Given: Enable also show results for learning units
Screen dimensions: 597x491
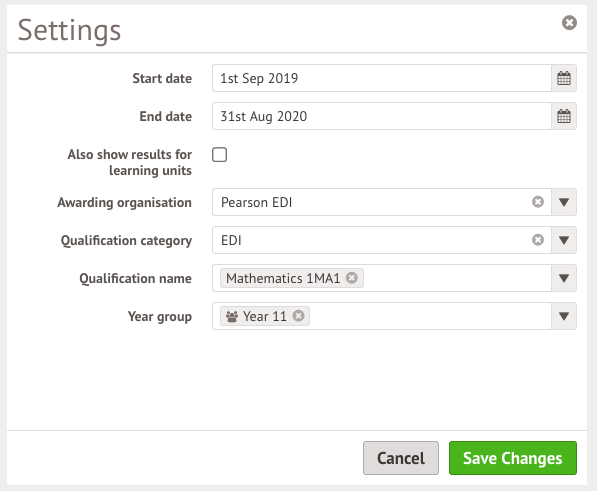Looking at the screenshot, I should pos(219,155).
